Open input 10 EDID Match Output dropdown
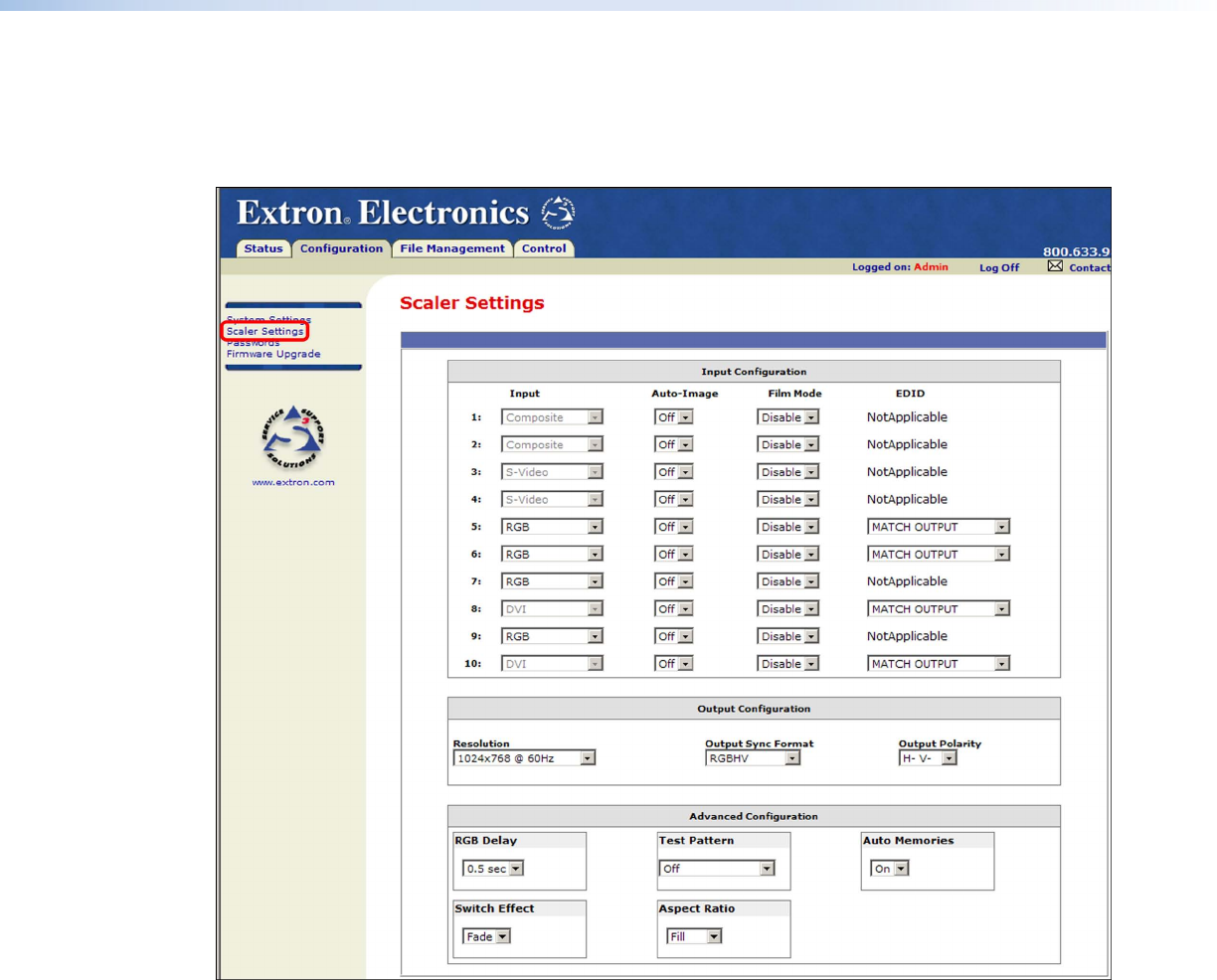 pos(939,664)
